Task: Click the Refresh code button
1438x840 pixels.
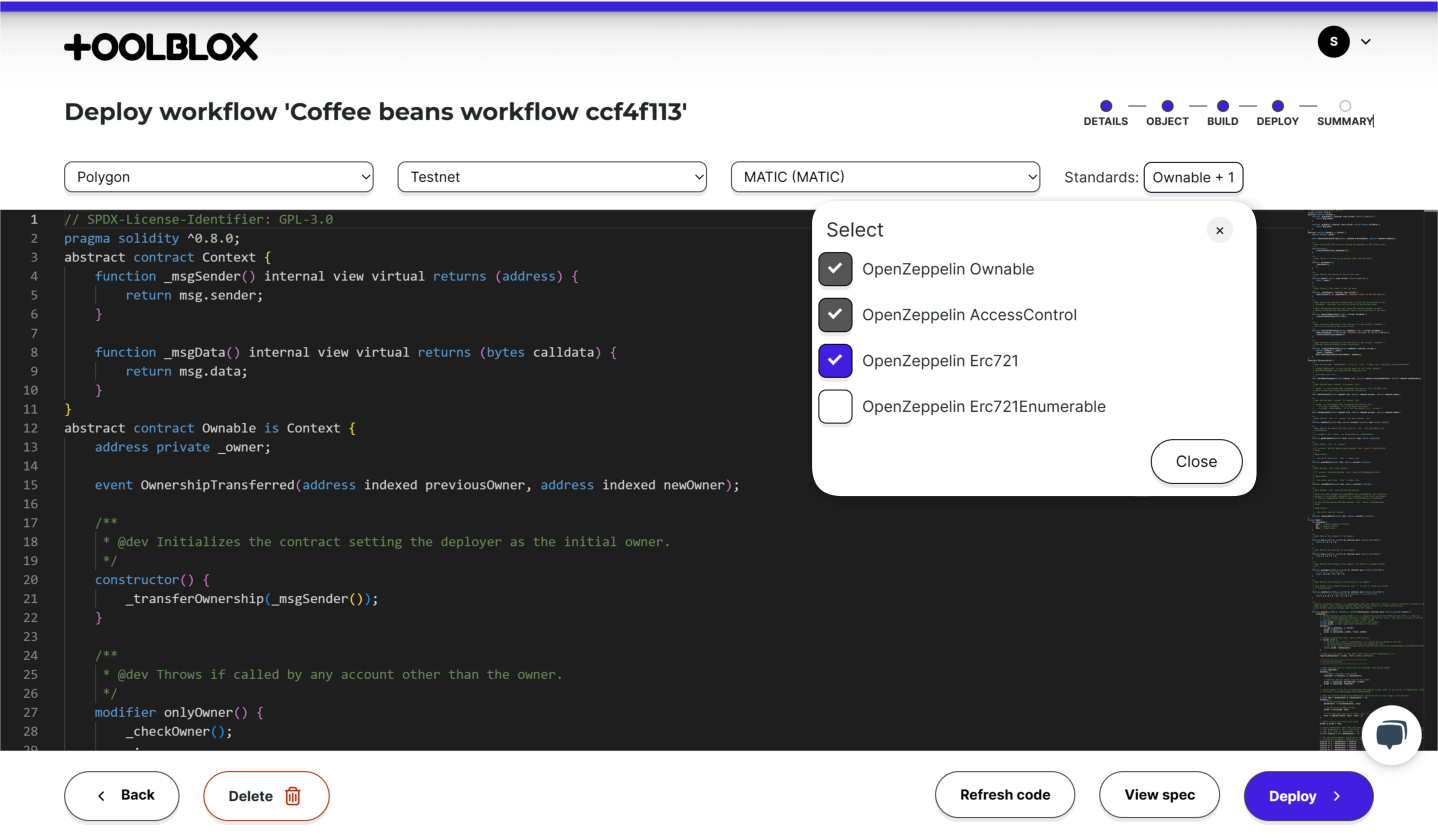Action: tap(1005, 795)
